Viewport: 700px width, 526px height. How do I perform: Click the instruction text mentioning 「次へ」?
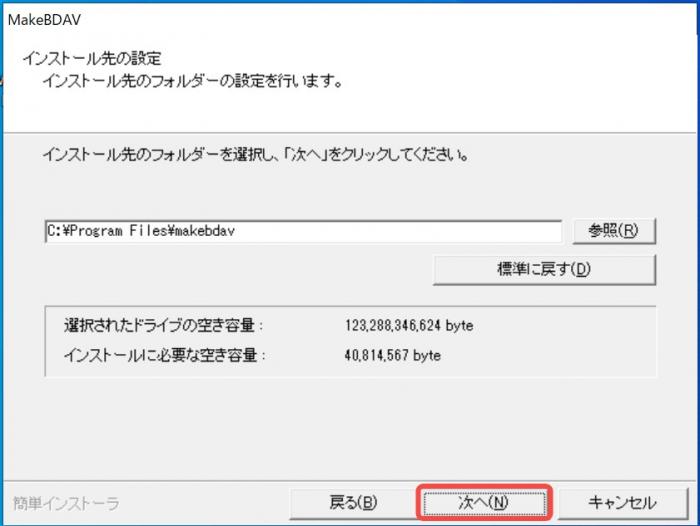(x=256, y=155)
